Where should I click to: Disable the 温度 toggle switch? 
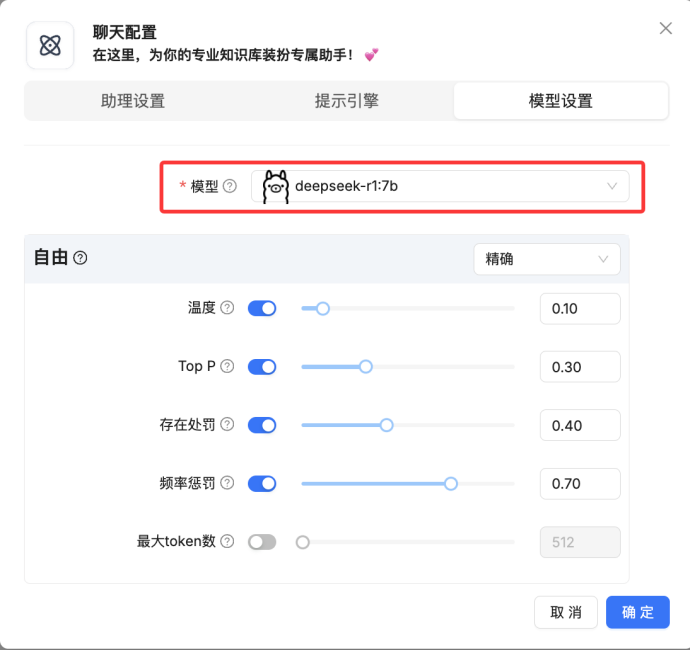tap(262, 308)
